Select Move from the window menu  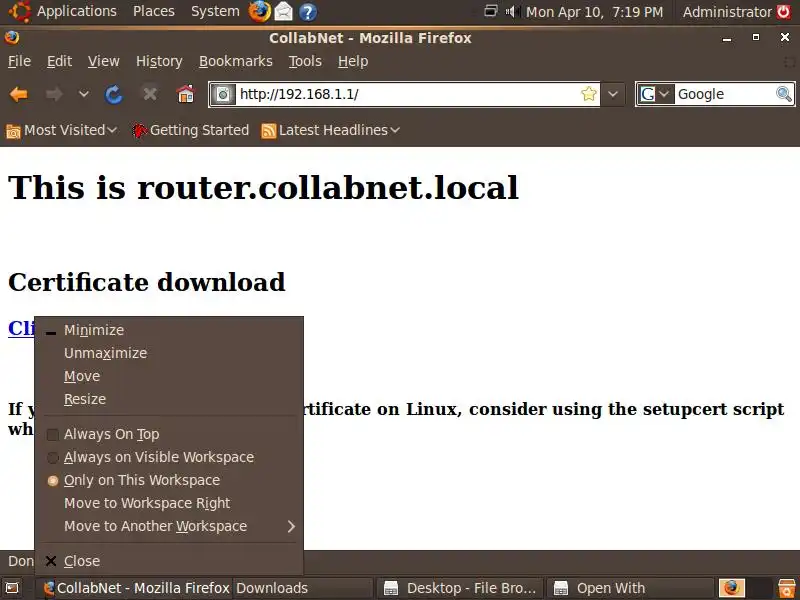(x=169, y=376)
